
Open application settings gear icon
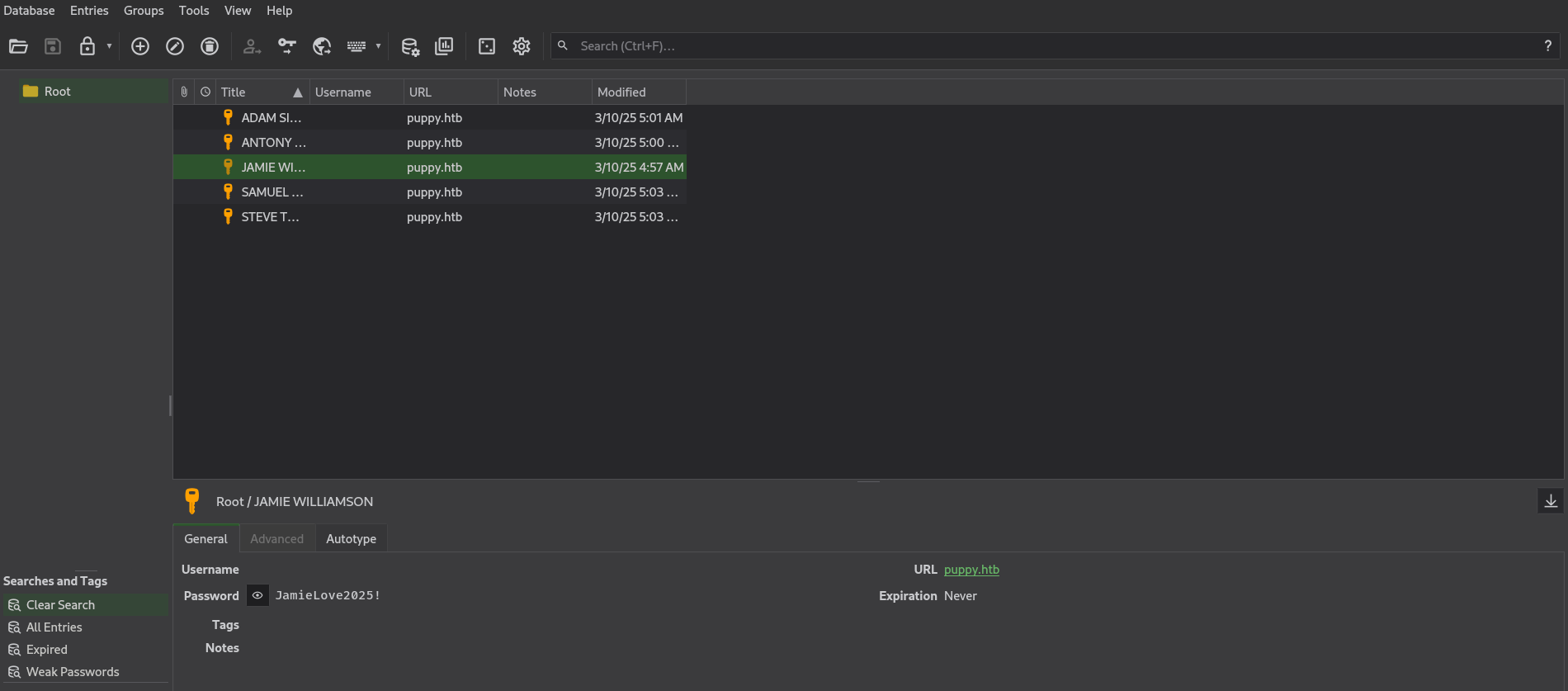point(522,46)
